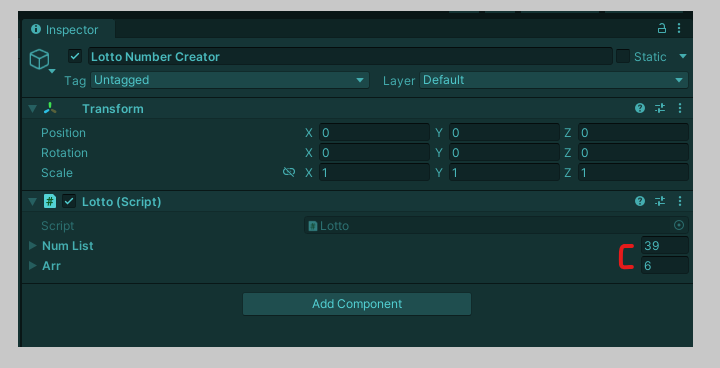Click the Layer label
Viewport: 720px width, 368px height.
399,81
